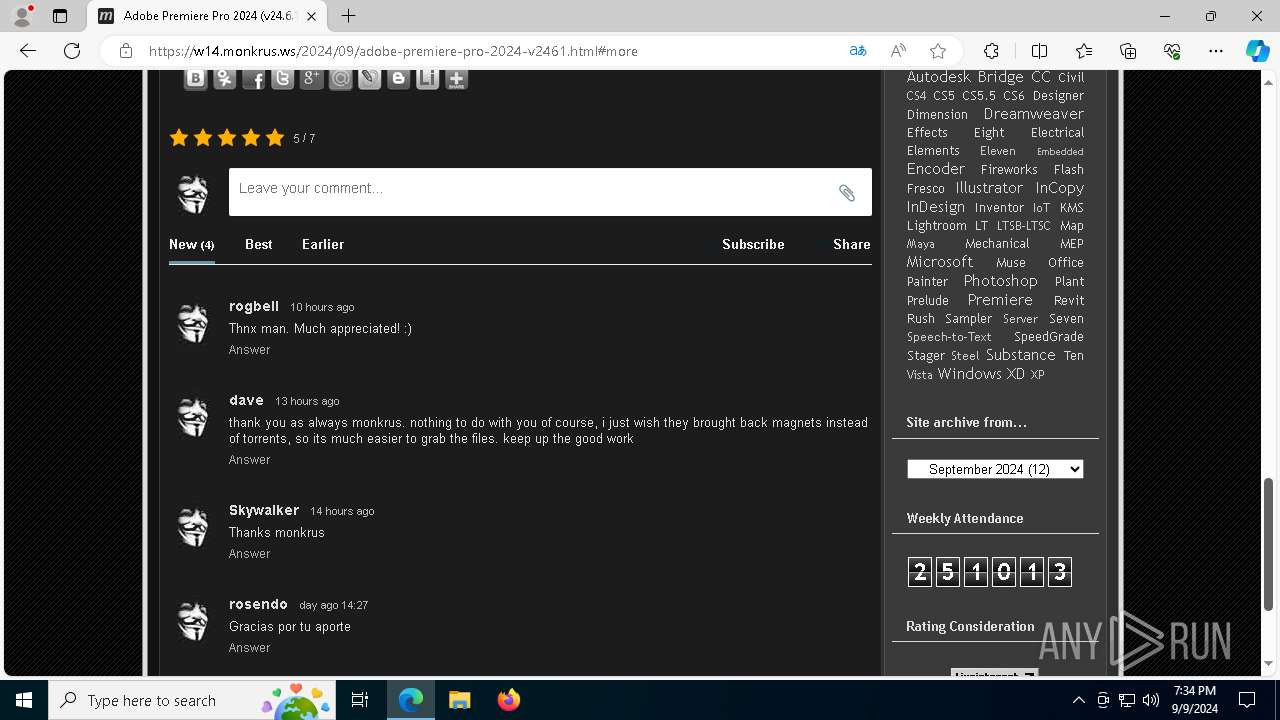Open a new browser tab

pos(348,16)
